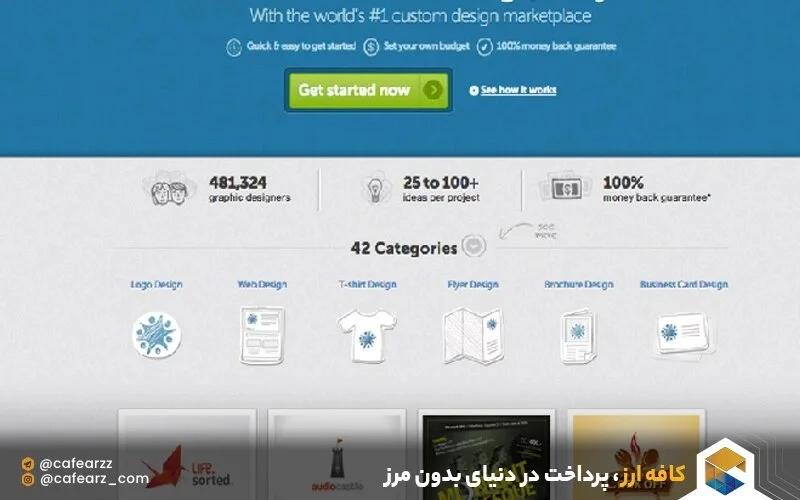Open the See how it works link
The image size is (800, 500).
click(x=518, y=90)
